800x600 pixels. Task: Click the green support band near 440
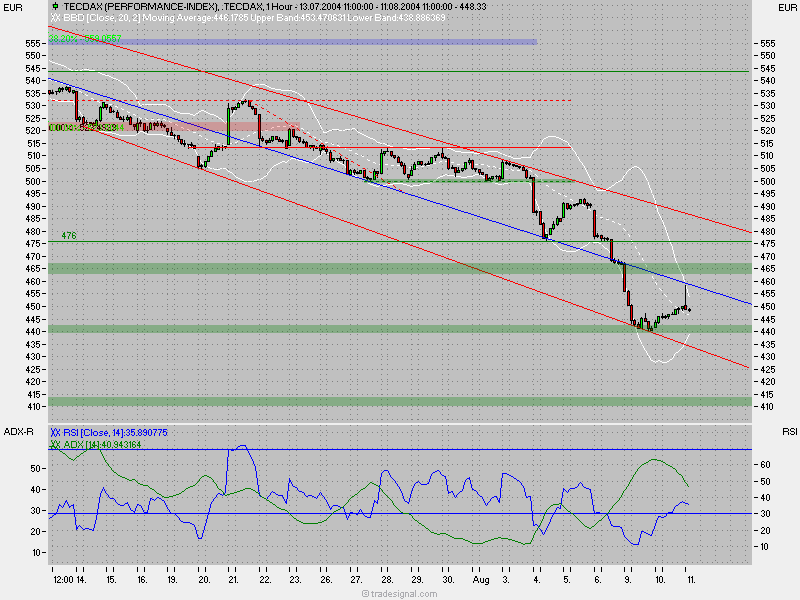(x=300, y=330)
